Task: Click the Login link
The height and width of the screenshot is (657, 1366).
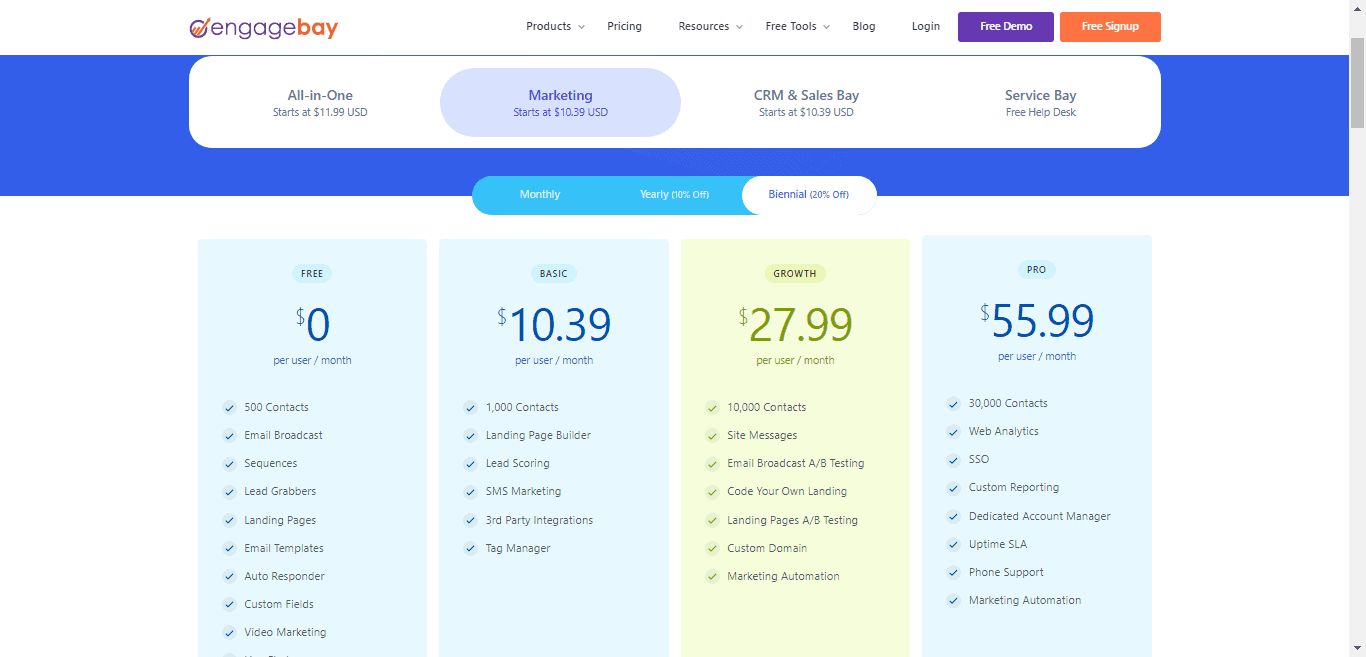Action: coord(926,26)
